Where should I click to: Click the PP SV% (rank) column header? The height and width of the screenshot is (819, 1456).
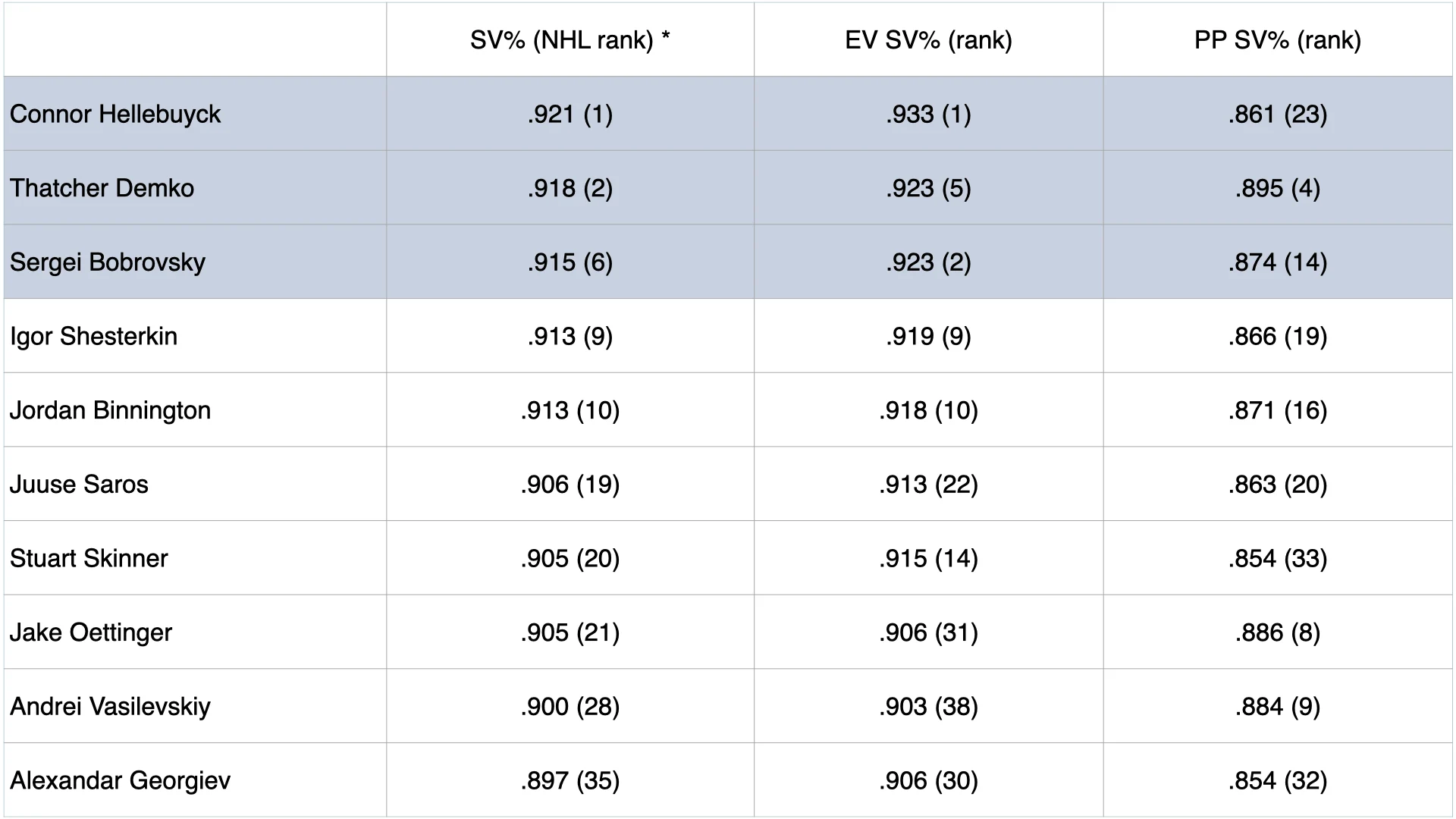[1277, 40]
